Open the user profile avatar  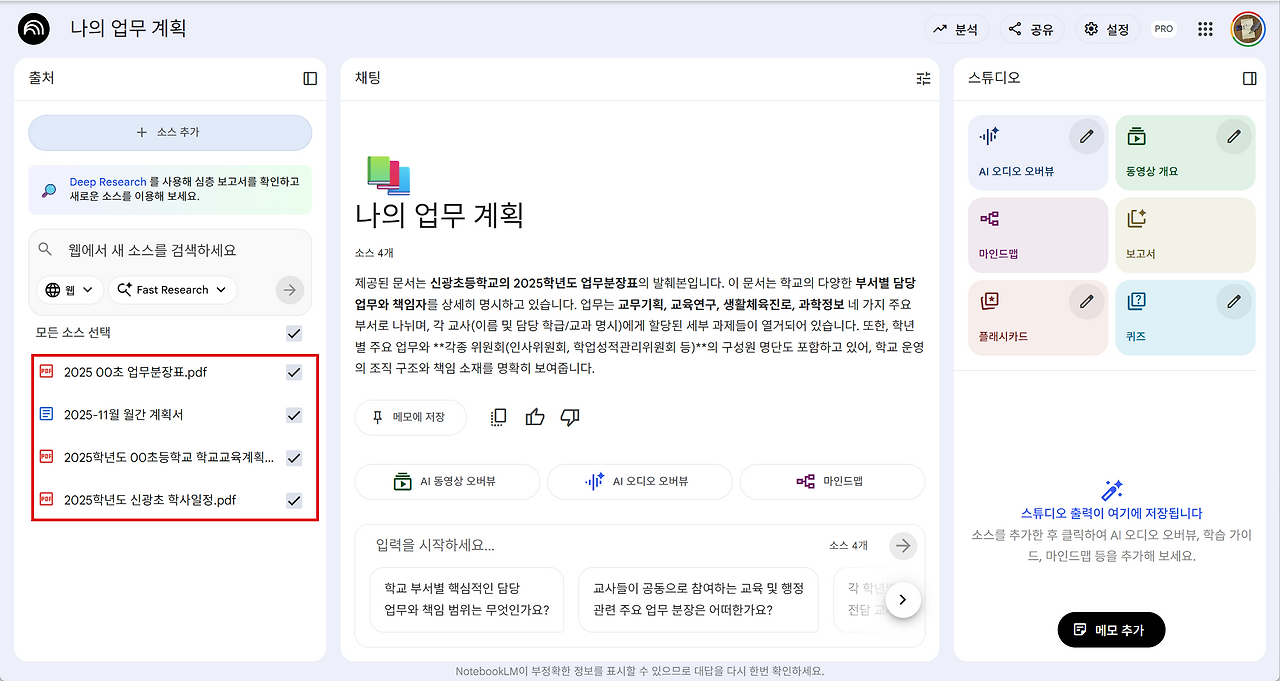[x=1248, y=29]
